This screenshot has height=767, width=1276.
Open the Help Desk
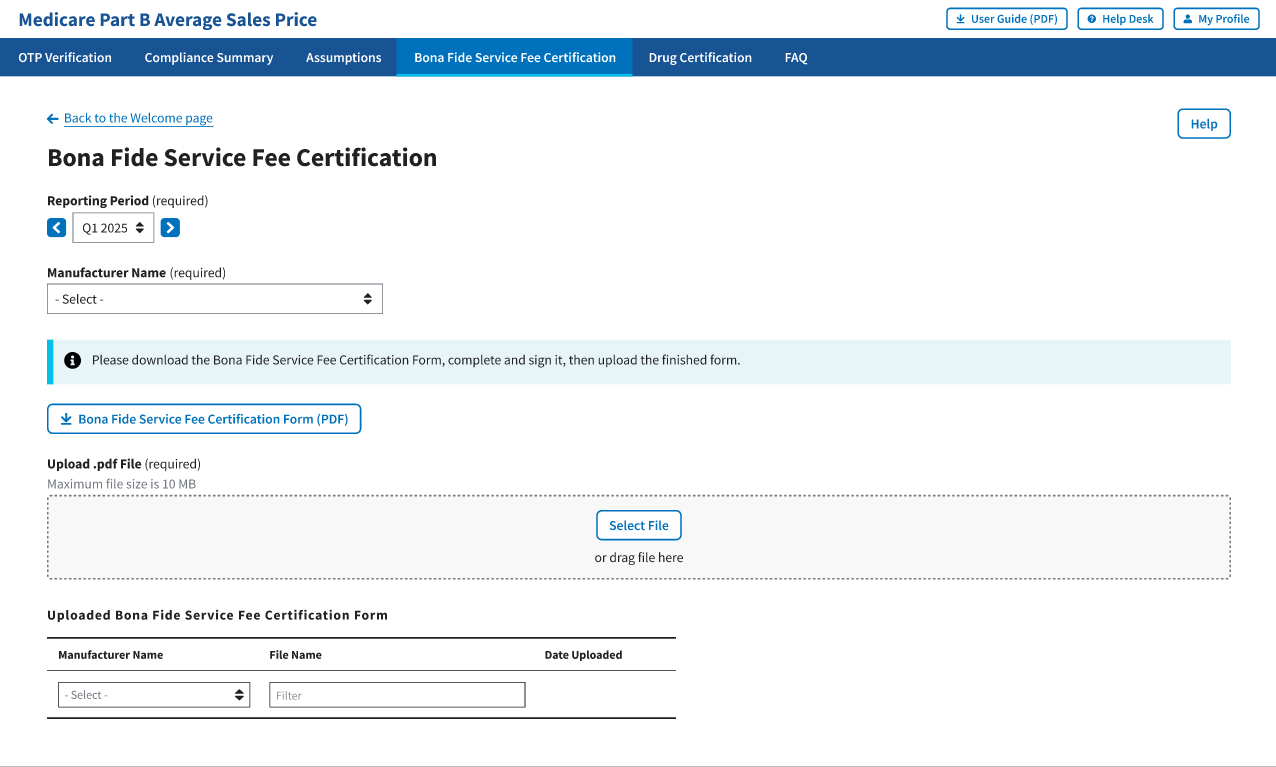1120,19
